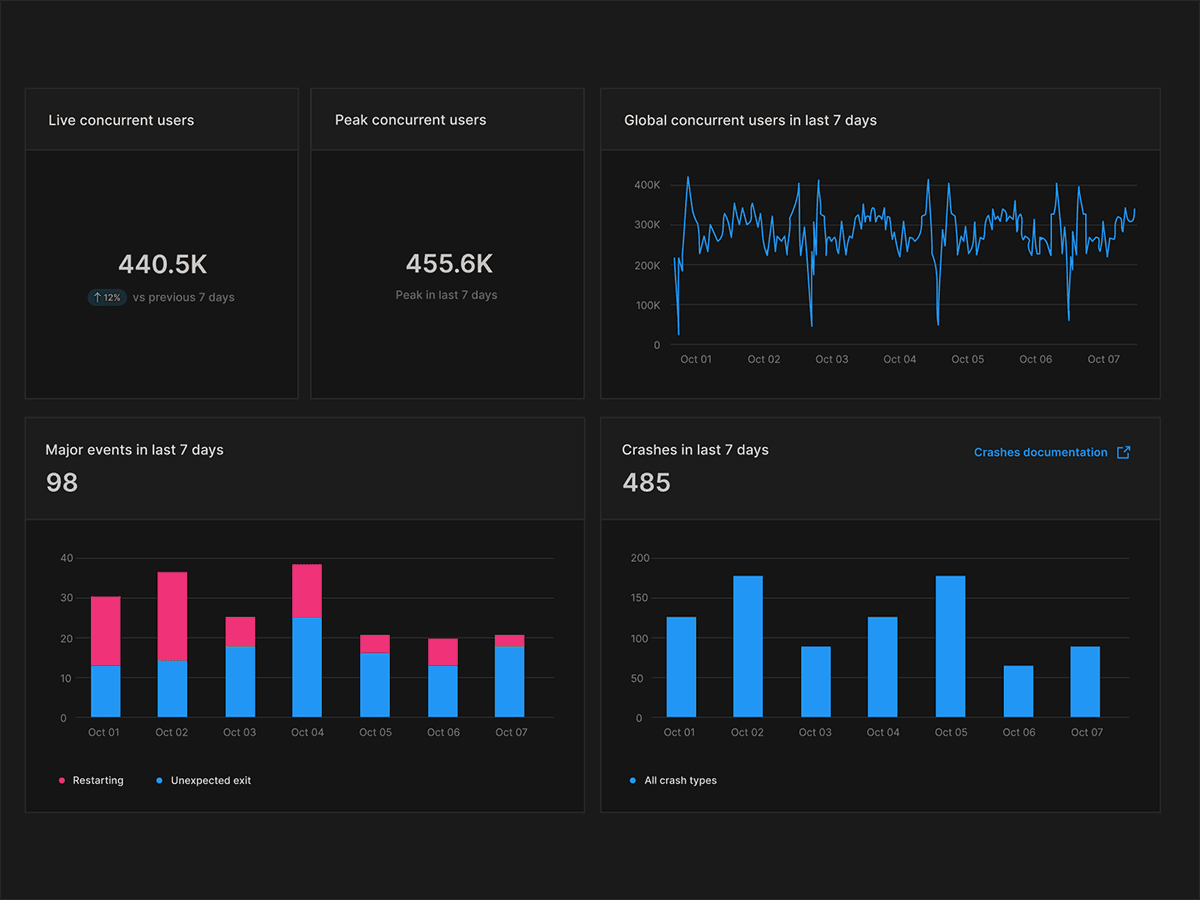
Task: Click the Oct 02 bar in Crashes chart
Action: (x=748, y=646)
